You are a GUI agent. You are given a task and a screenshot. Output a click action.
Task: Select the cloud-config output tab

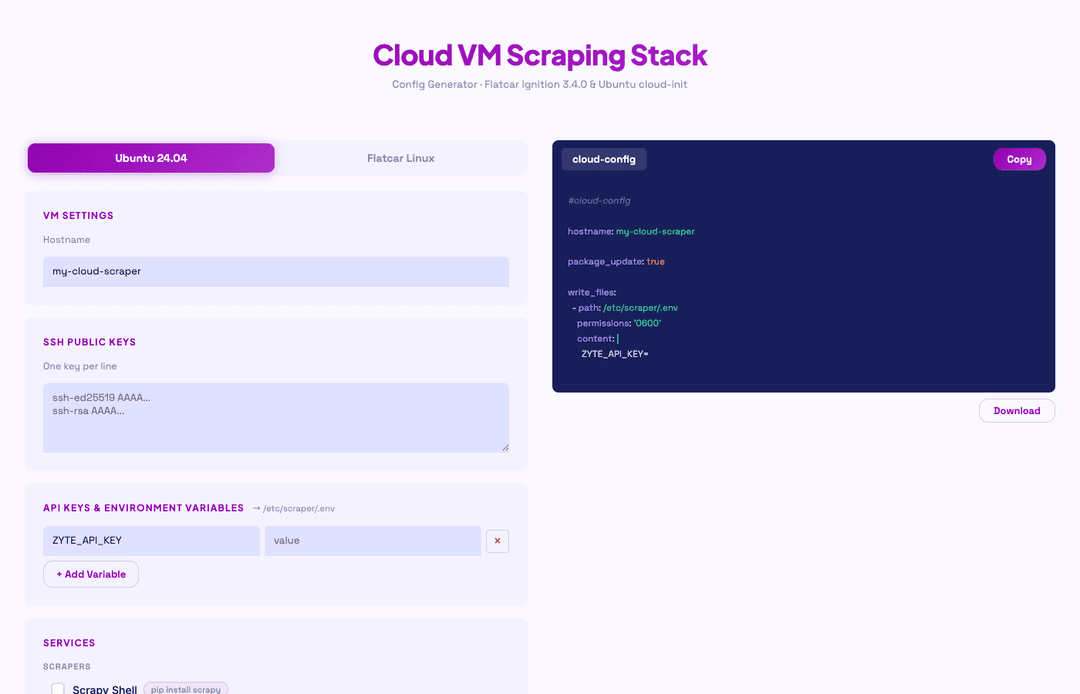tap(603, 159)
